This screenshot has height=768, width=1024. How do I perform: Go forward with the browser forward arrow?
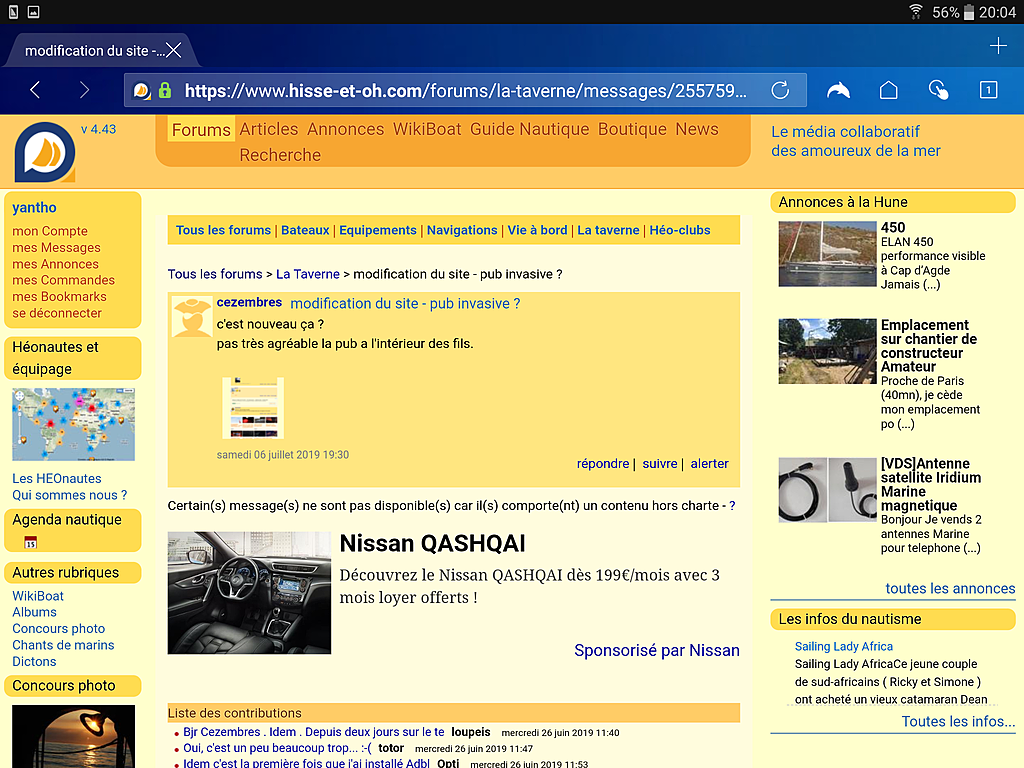[84, 89]
